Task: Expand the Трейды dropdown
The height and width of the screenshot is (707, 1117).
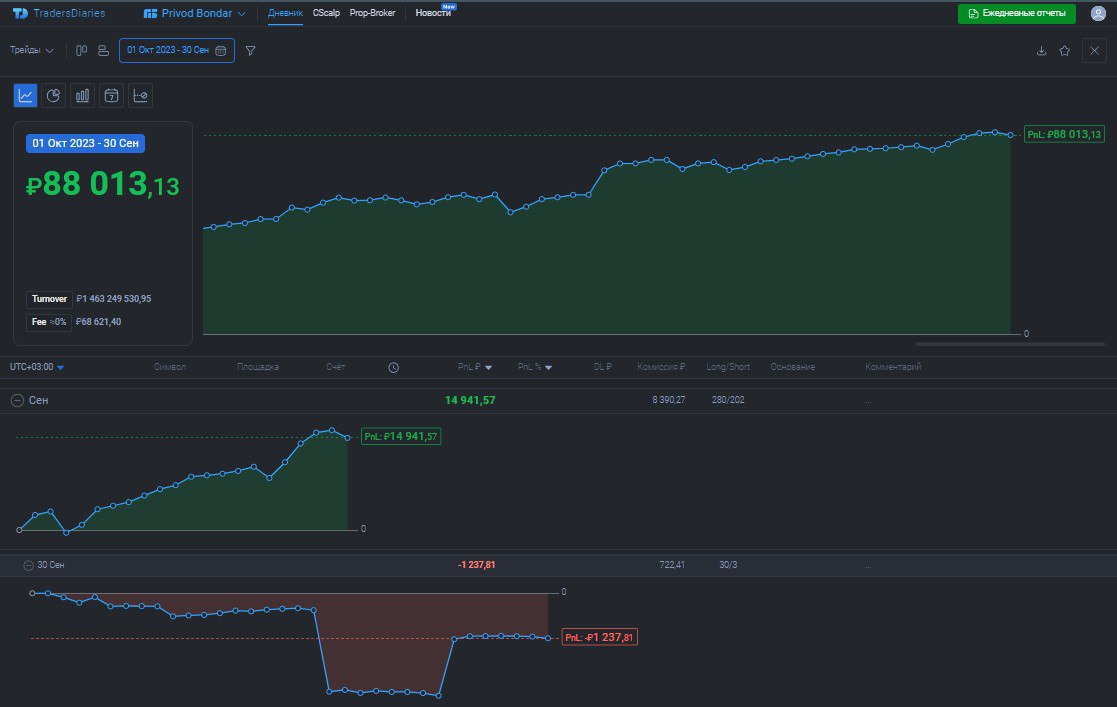Action: (31, 50)
